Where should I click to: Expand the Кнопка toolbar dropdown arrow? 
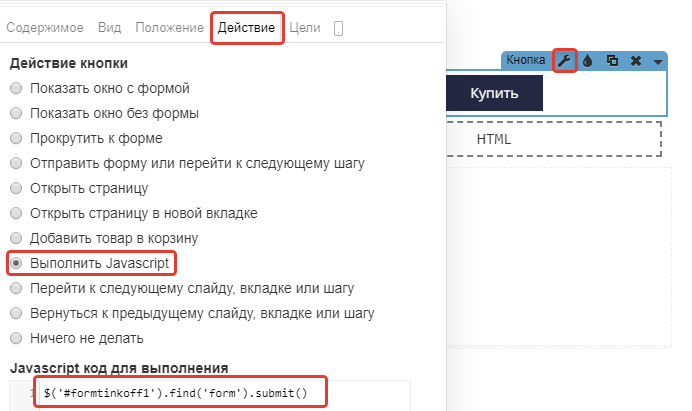[658, 62]
